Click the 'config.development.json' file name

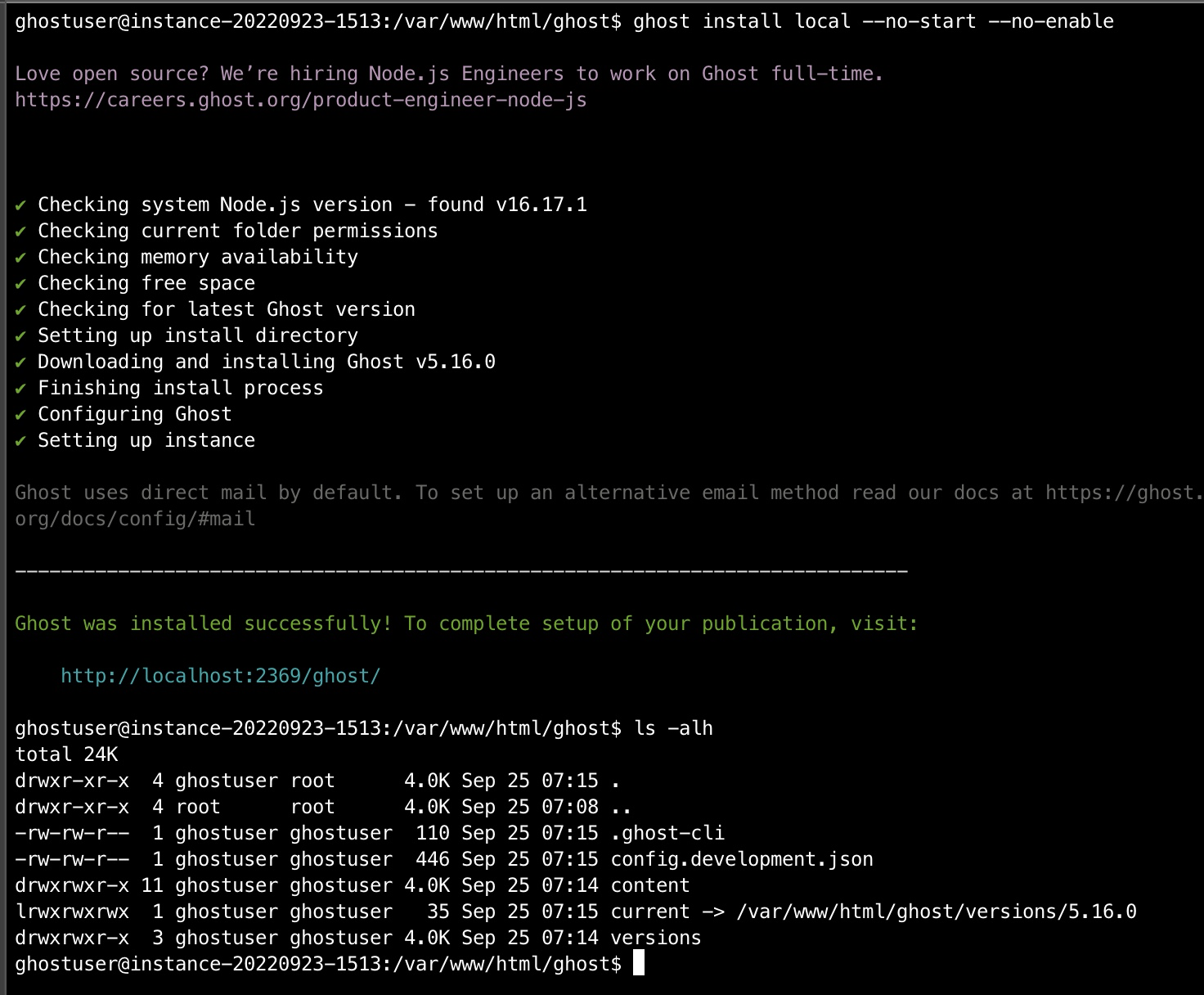742,859
